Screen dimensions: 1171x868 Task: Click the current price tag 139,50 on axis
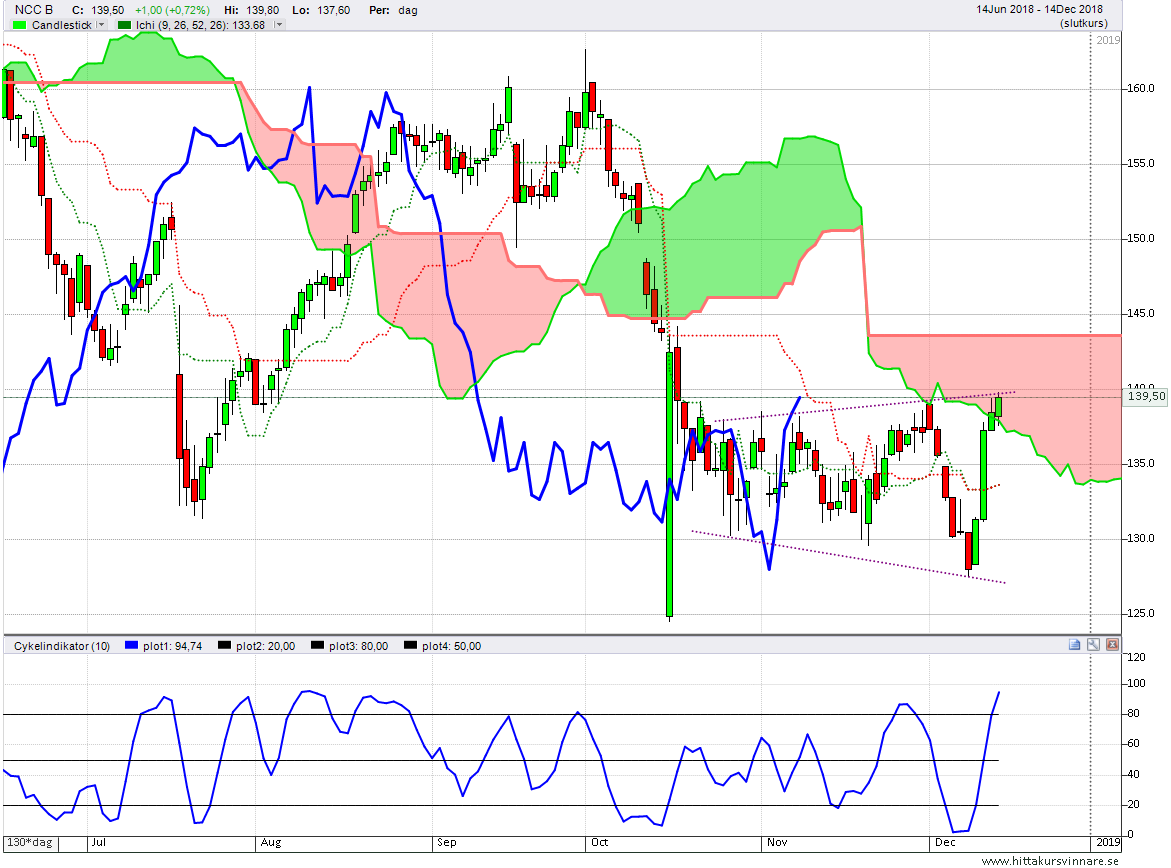pyautogui.click(x=1146, y=396)
